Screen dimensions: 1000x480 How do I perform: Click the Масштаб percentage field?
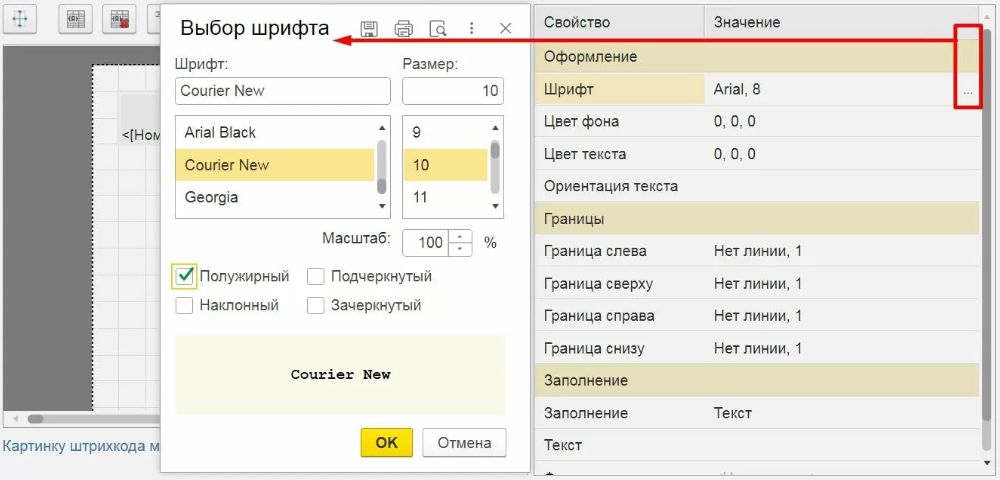pos(427,242)
